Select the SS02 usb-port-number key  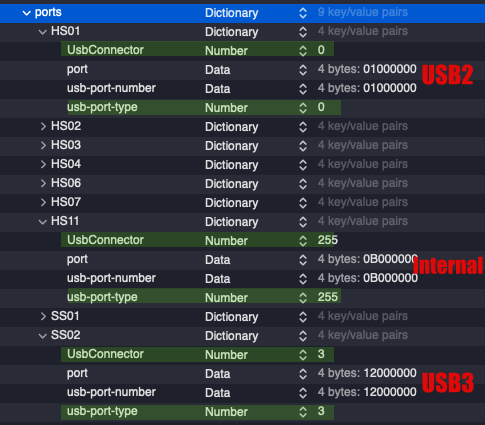point(111,392)
